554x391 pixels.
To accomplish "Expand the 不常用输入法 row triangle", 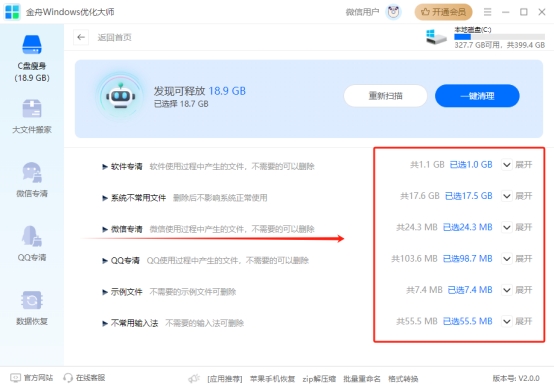I will tap(105, 323).
